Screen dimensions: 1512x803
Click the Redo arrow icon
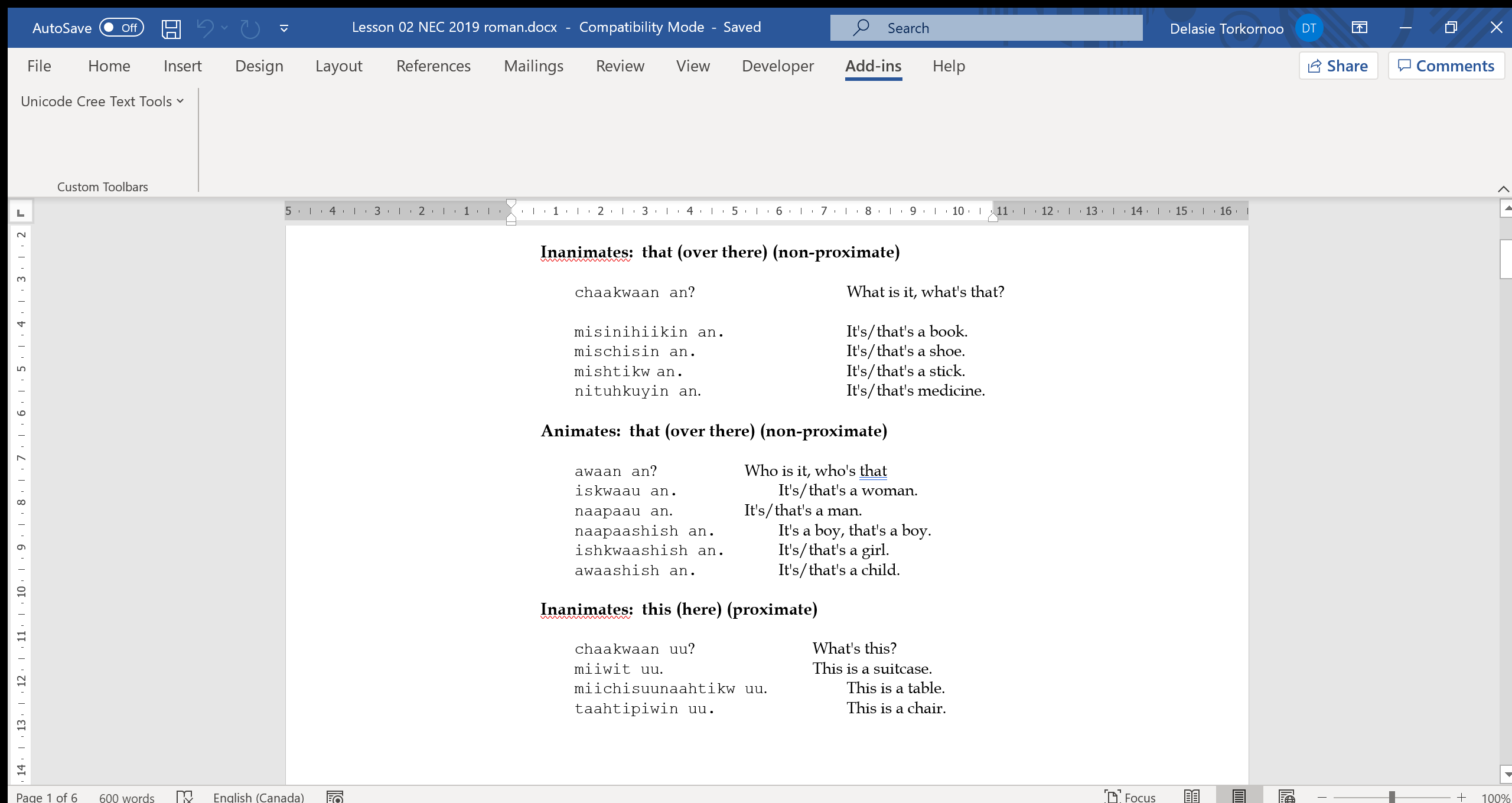[250, 28]
